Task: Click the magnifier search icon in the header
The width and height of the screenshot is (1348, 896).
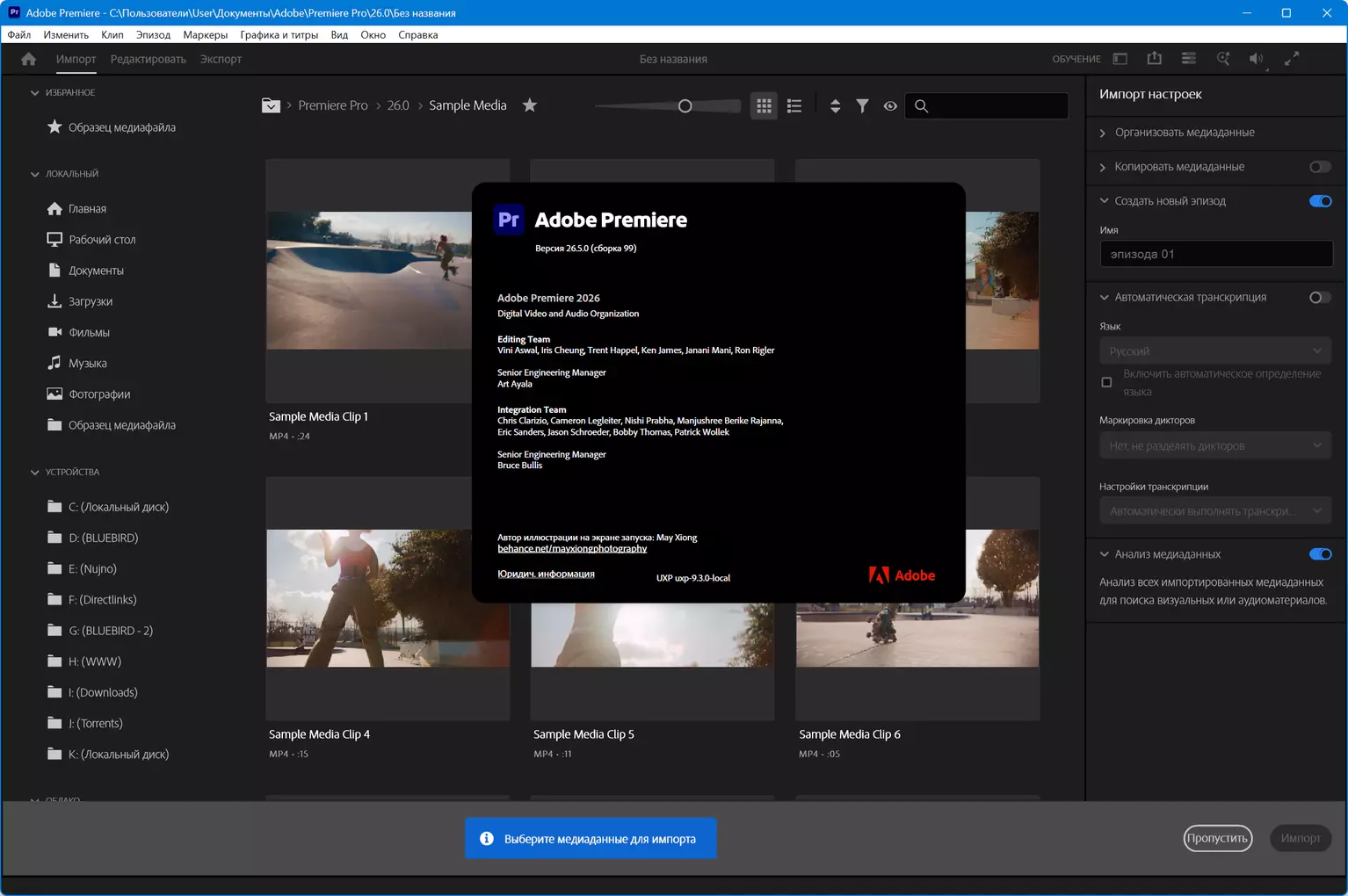Action: (1223, 59)
